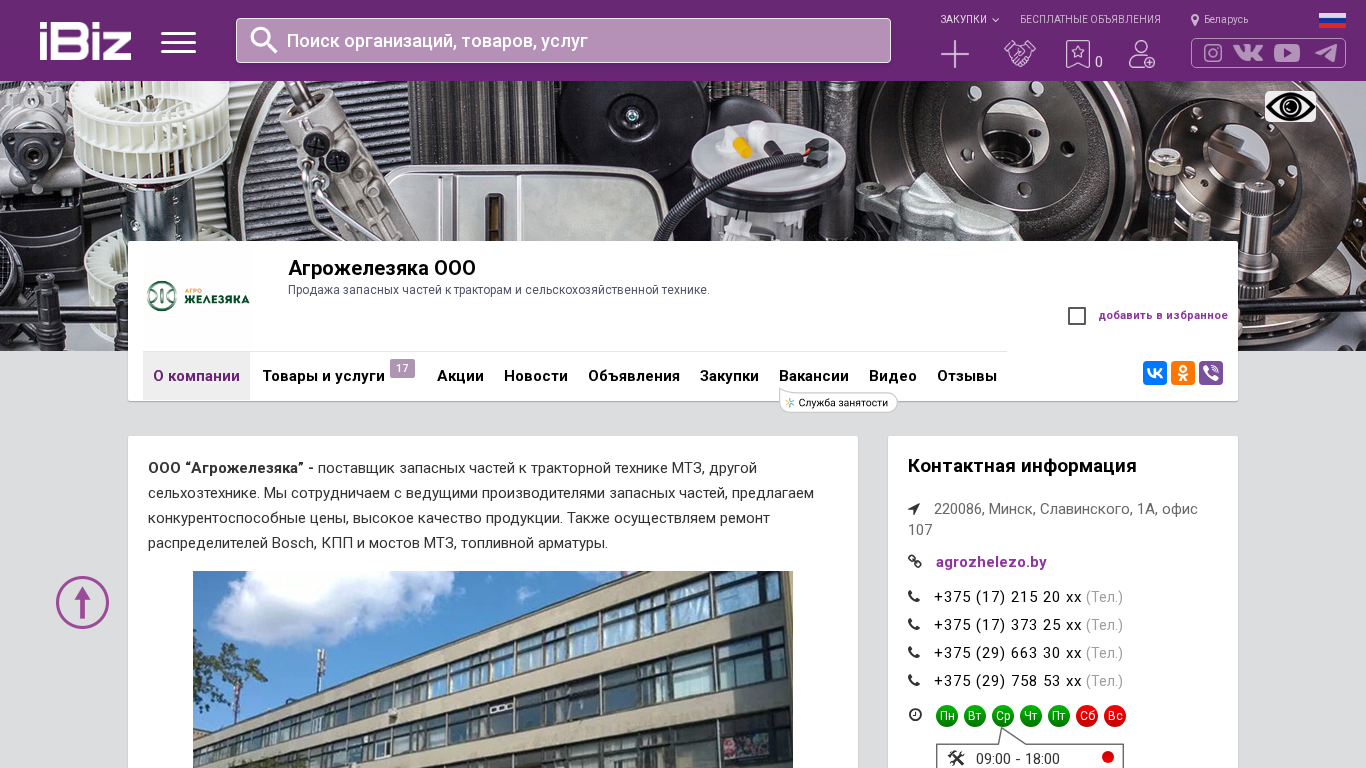The height and width of the screenshot is (768, 1366).
Task: Click the scroll-to-top arrow button
Action: pyautogui.click(x=82, y=602)
